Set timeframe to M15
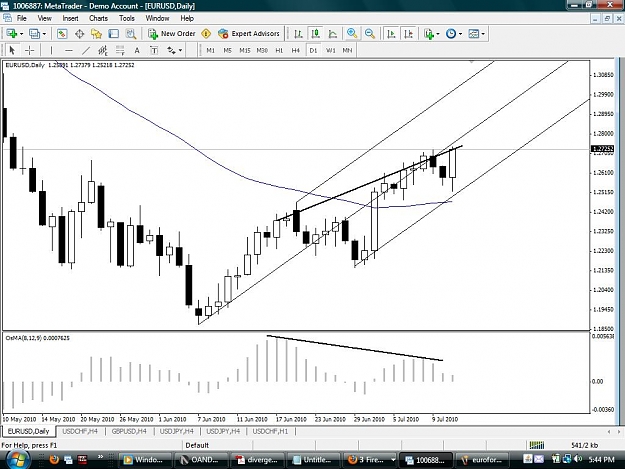The image size is (625, 469). click(x=245, y=50)
